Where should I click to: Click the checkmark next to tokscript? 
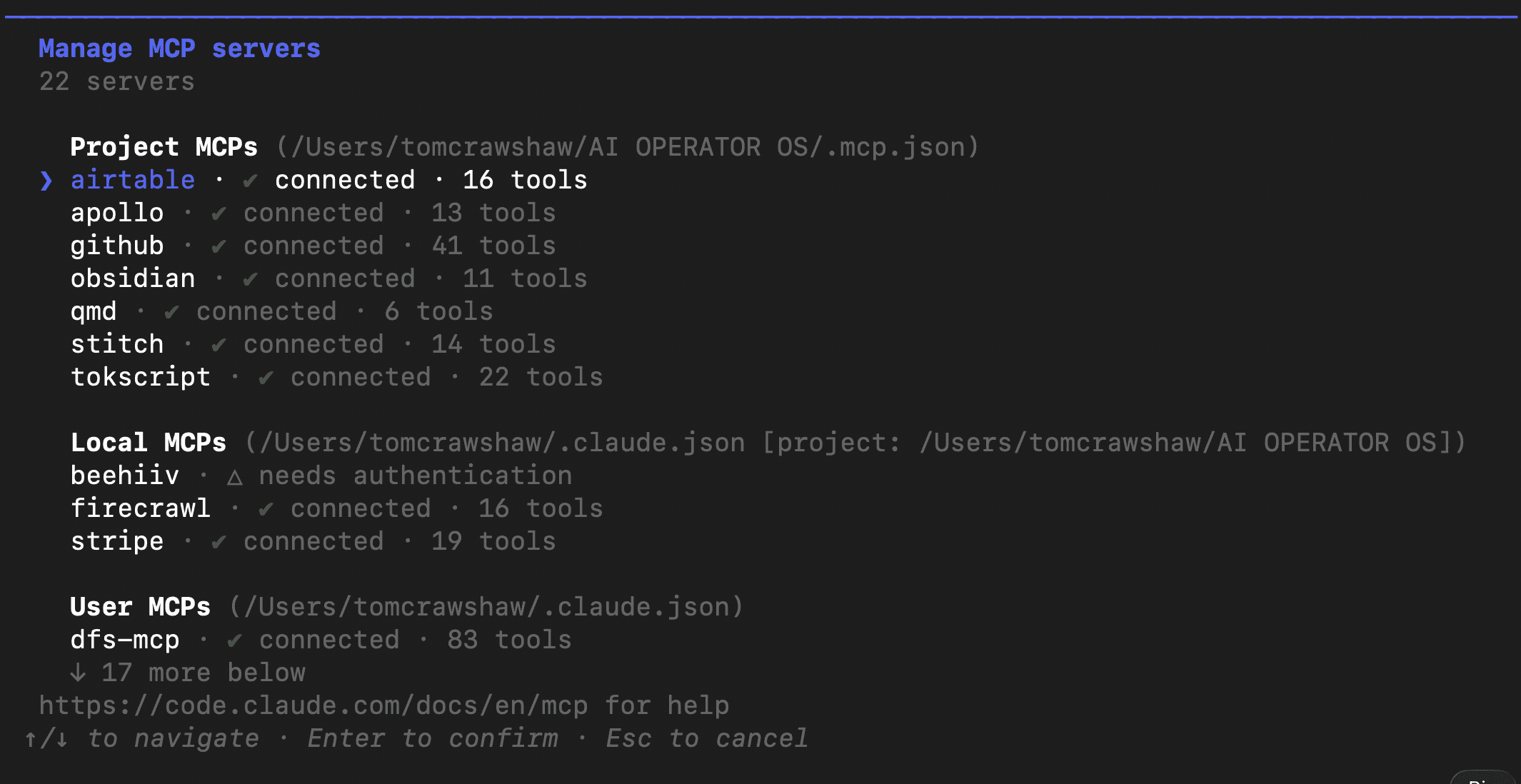tap(266, 378)
